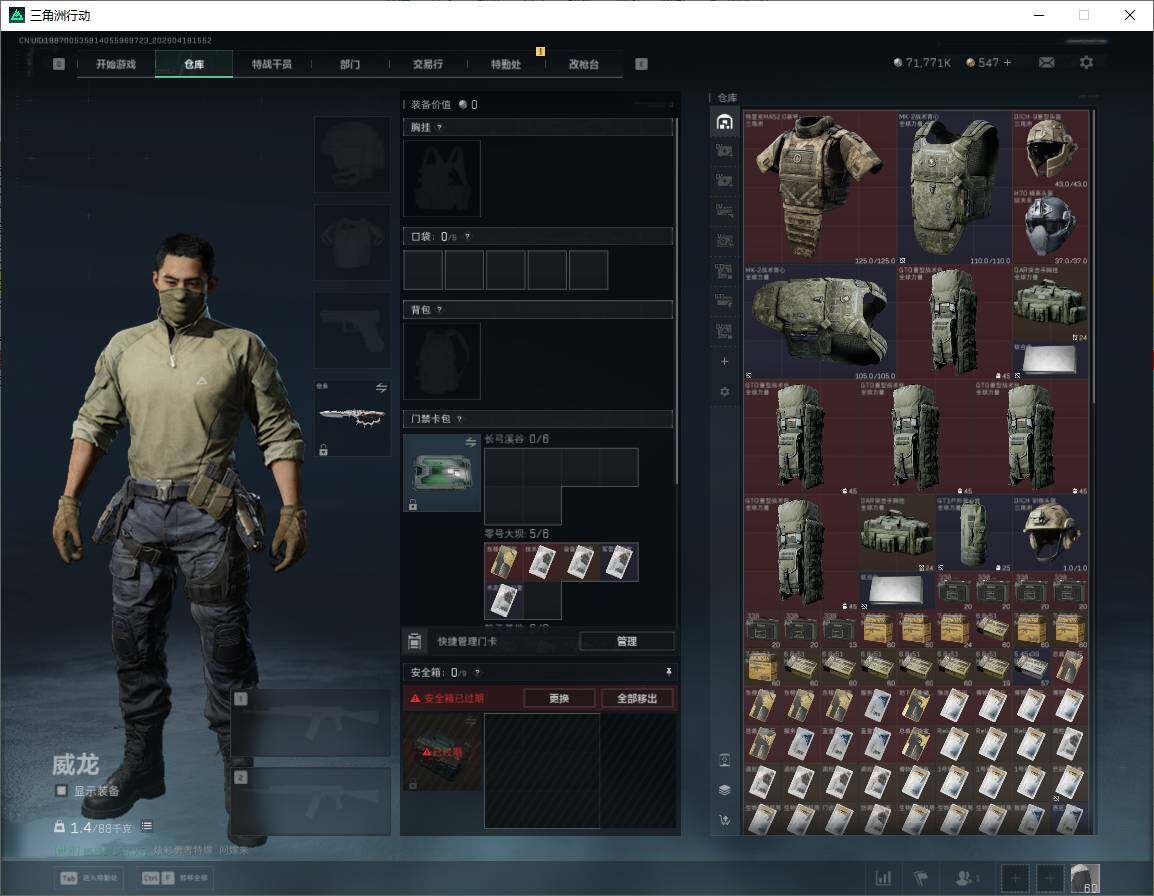Open the player avatar at bottom right

tap(1085, 878)
